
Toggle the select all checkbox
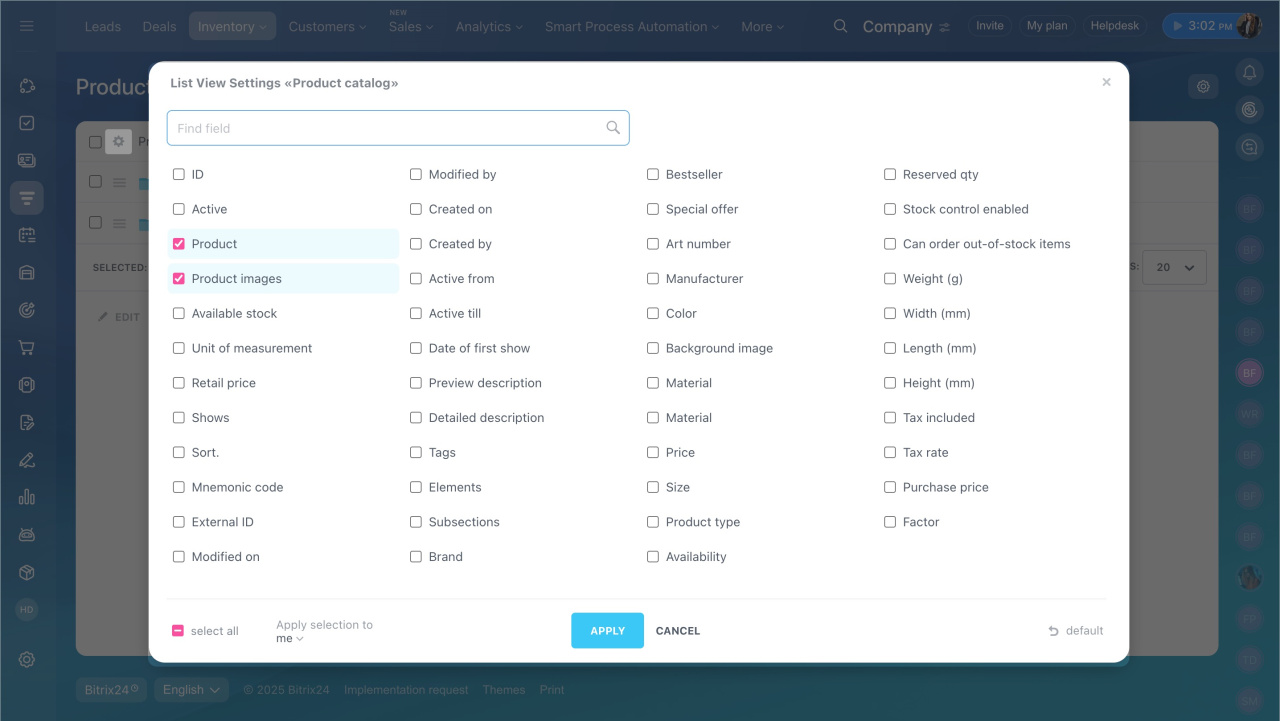point(178,631)
